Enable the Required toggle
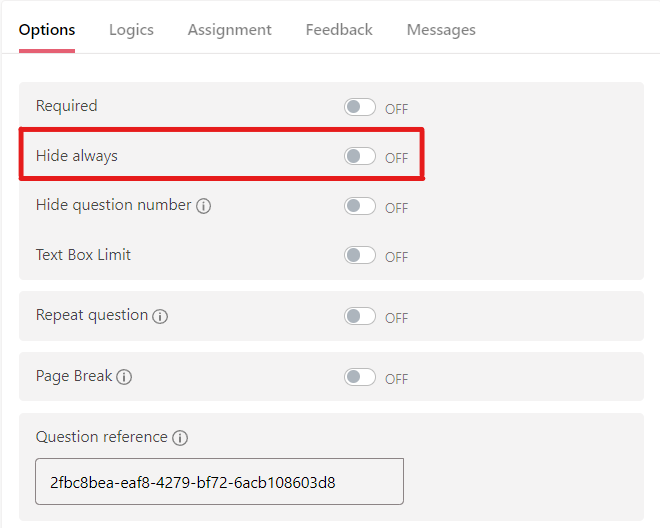Screen dimensions: 660x528 coord(360,107)
